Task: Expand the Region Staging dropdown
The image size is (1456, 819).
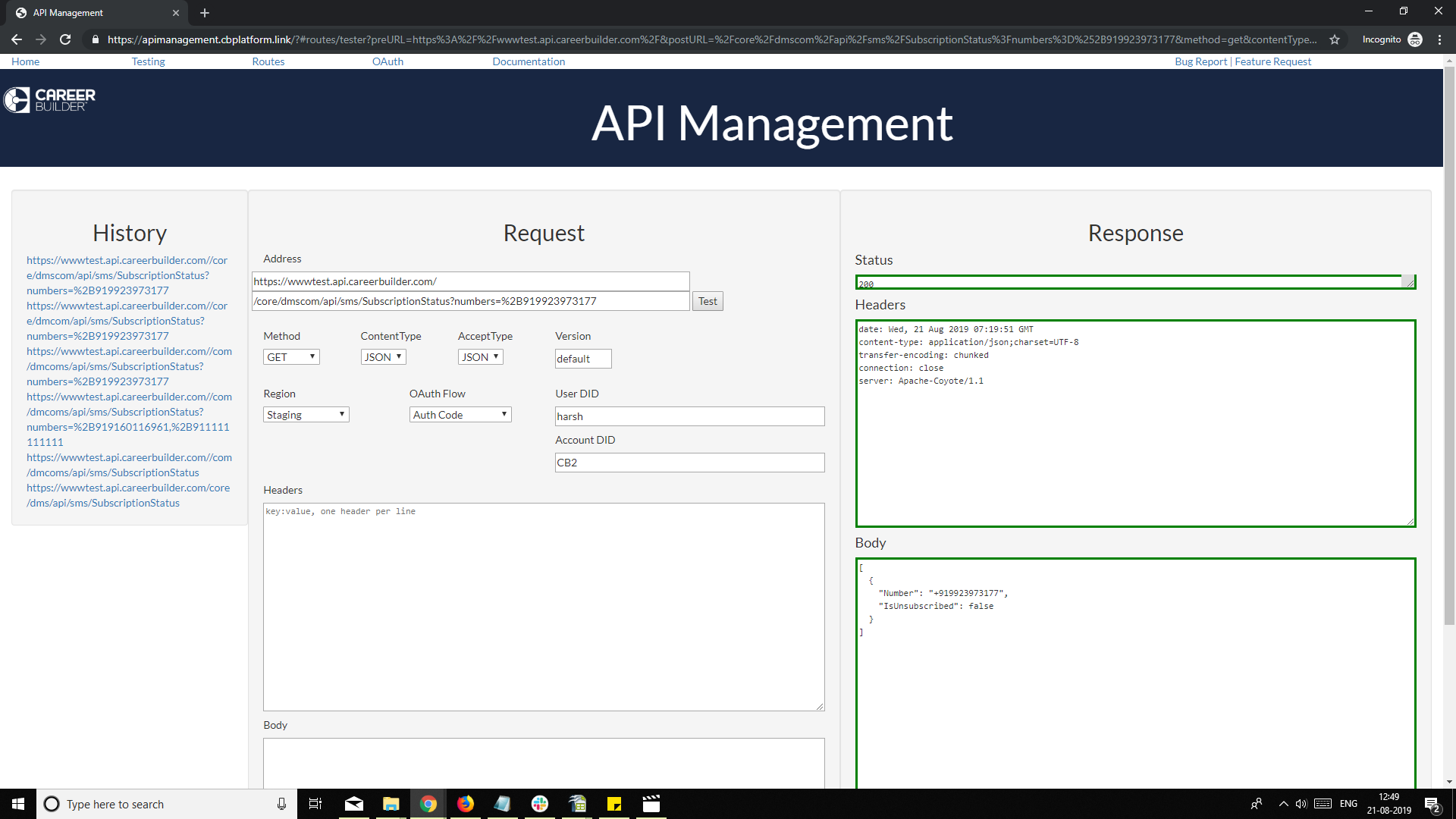Action: [x=306, y=415]
